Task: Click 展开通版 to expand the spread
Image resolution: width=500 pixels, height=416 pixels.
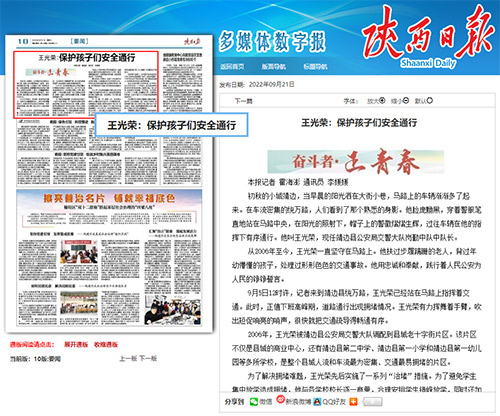Action: [x=76, y=345]
